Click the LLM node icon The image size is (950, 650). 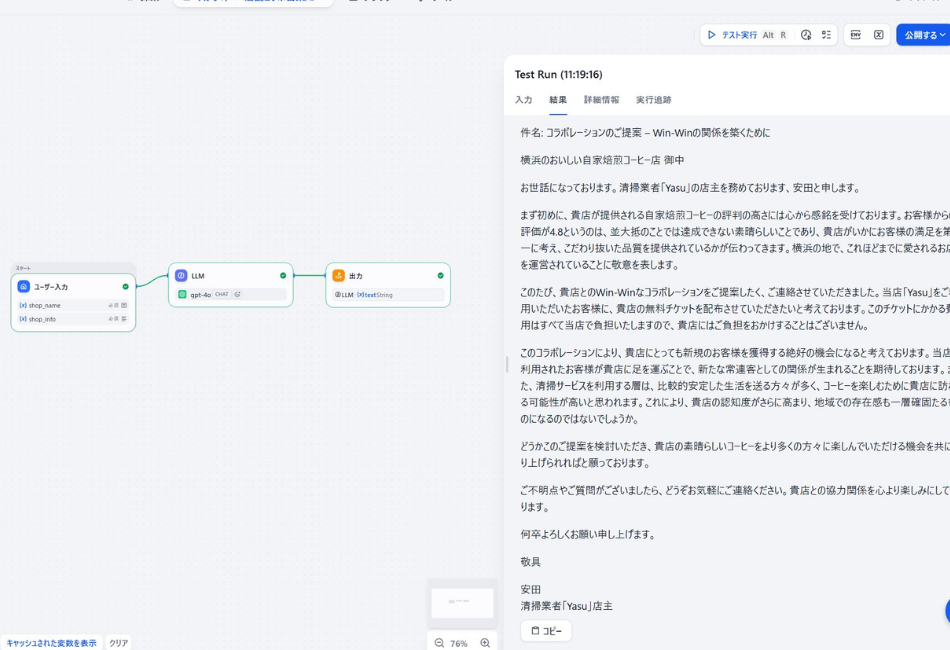point(181,277)
